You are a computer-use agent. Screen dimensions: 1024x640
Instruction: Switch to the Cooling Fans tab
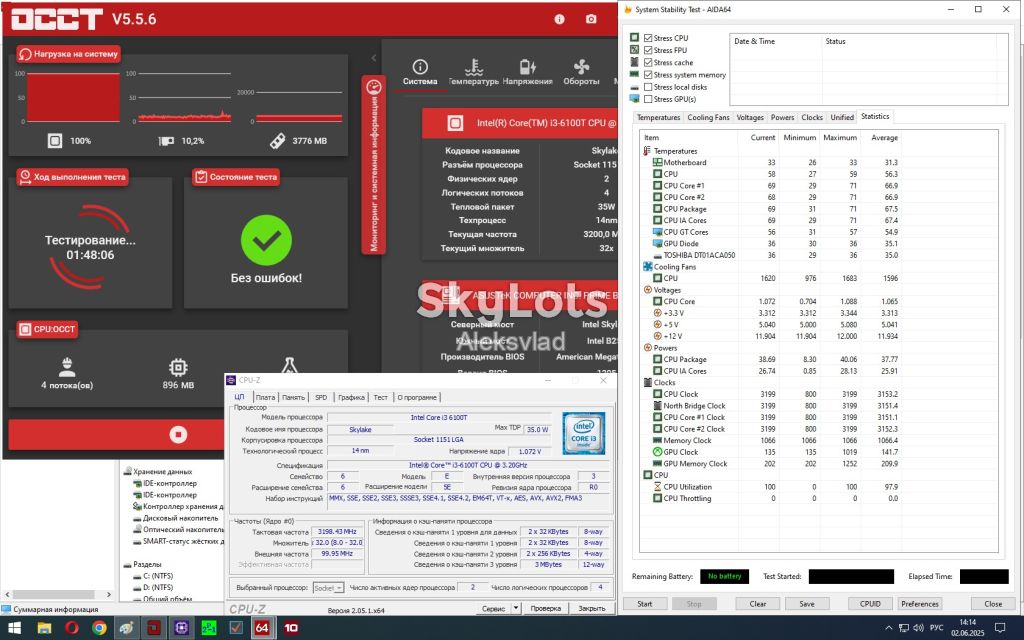click(708, 118)
